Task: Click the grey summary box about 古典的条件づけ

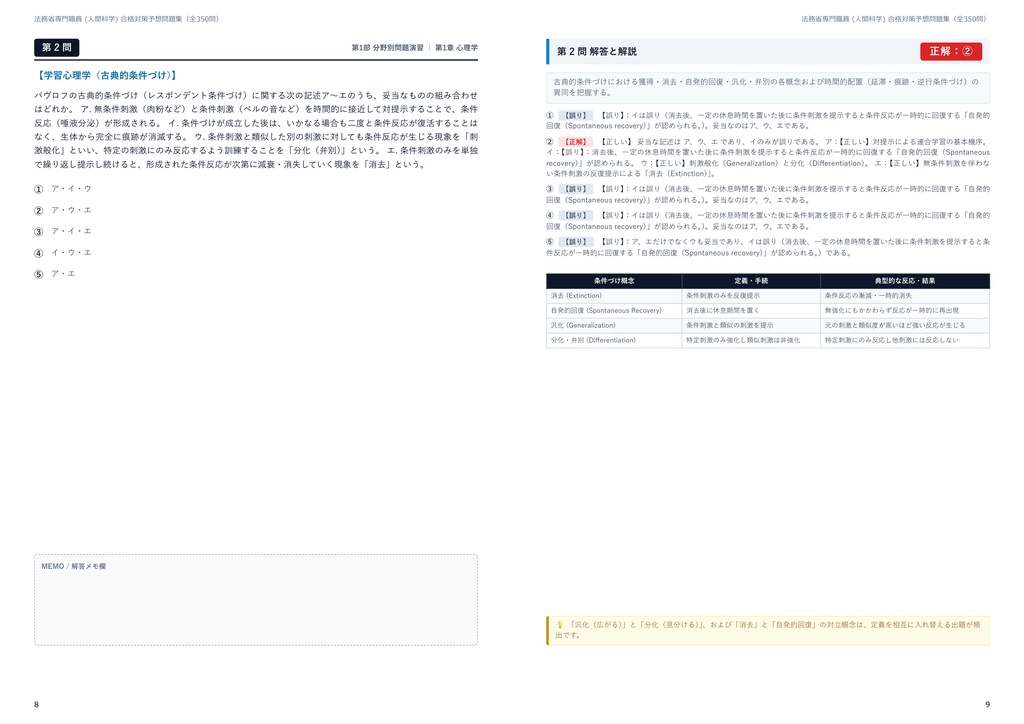Action: 768,87
